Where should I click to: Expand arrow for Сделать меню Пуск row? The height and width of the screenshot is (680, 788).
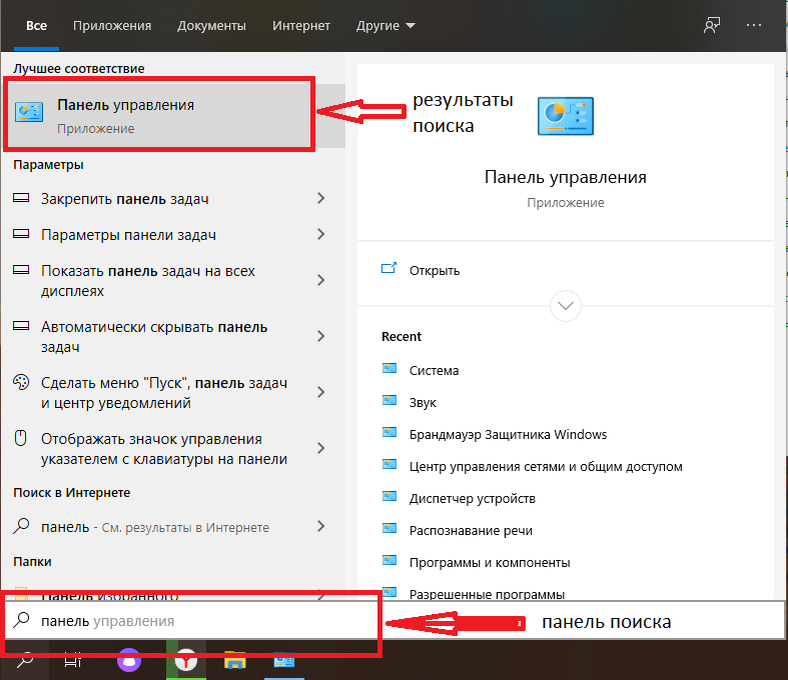pos(321,392)
